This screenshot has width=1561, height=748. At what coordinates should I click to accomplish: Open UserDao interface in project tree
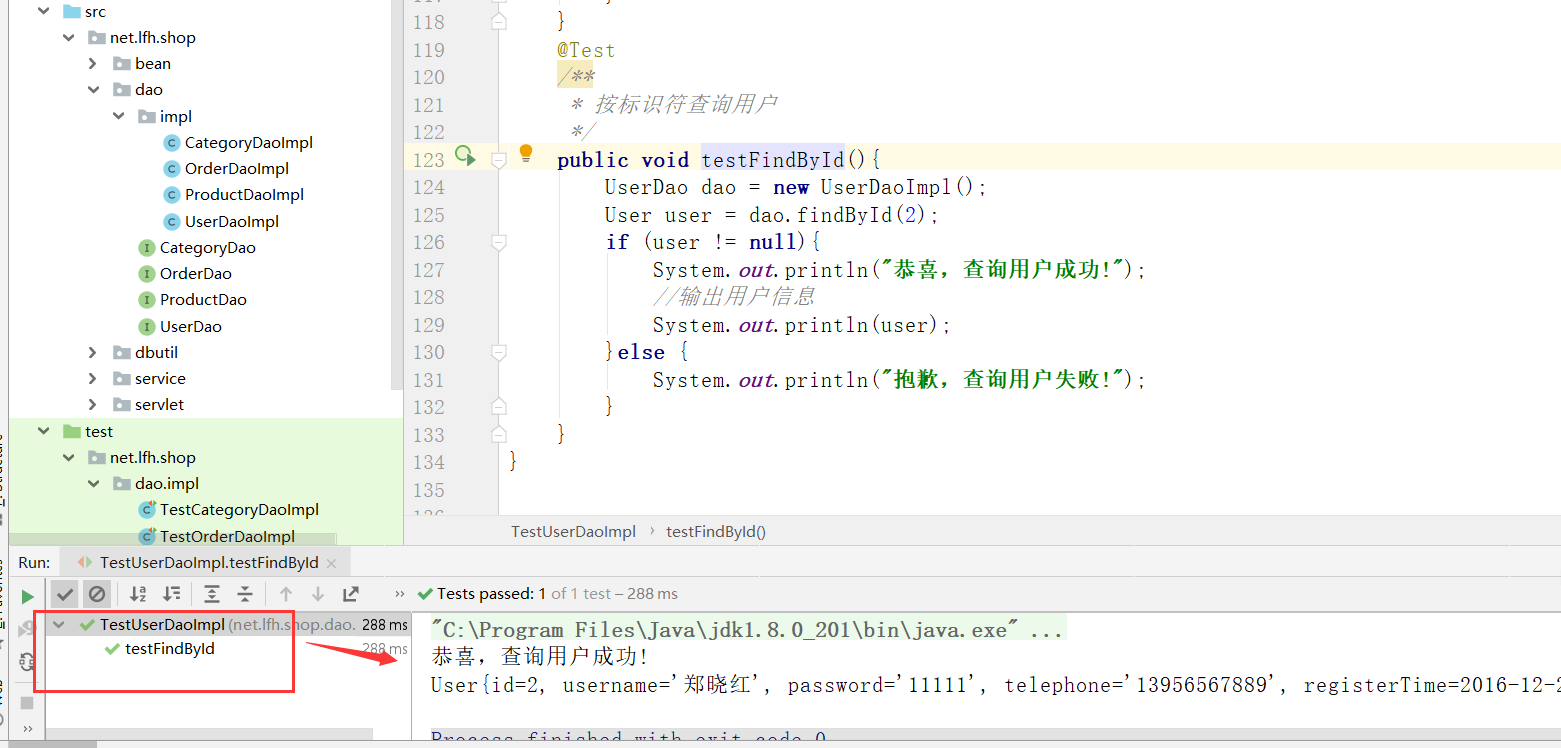tap(191, 327)
